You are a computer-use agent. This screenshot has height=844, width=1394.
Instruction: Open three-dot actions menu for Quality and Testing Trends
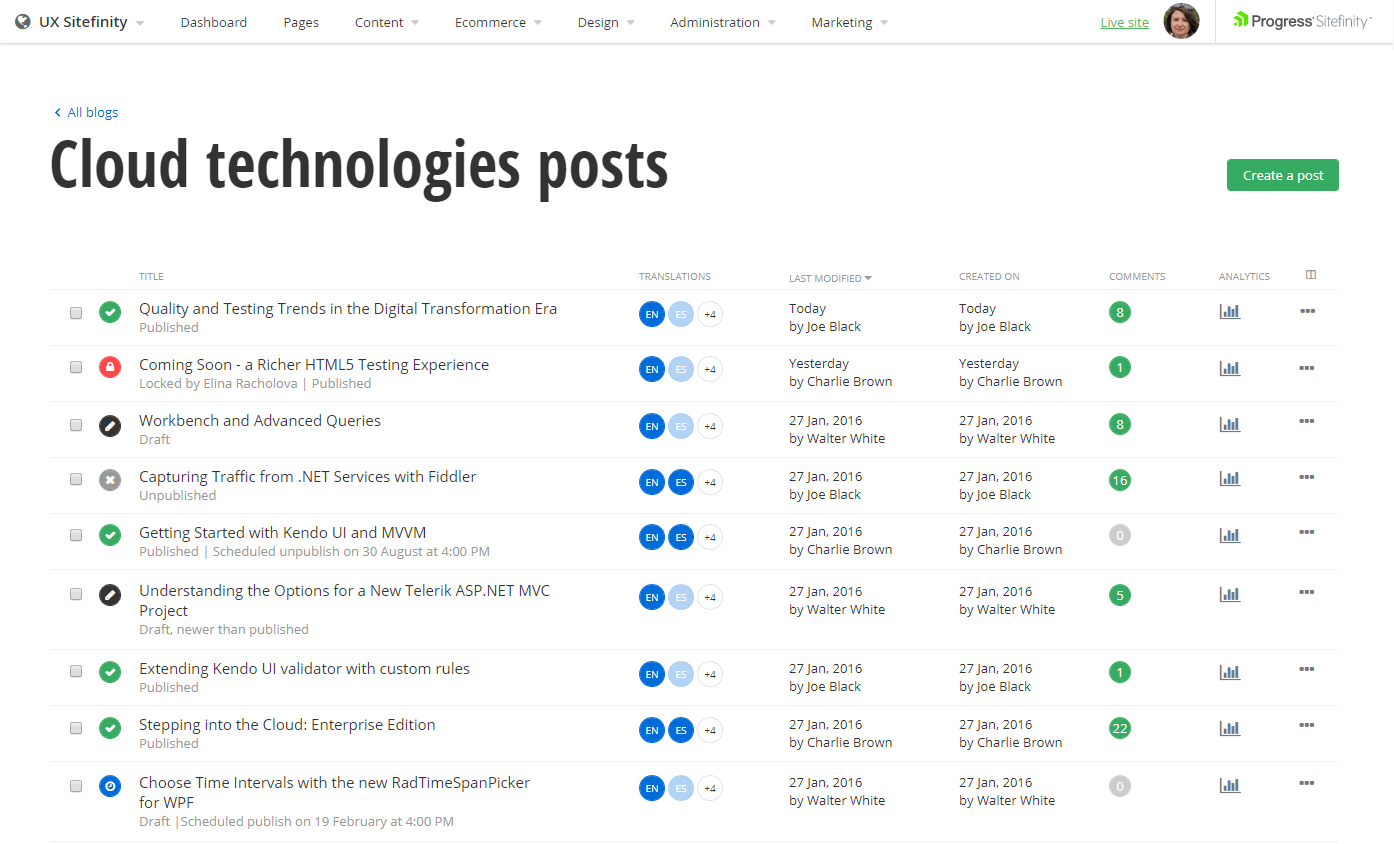click(1307, 311)
